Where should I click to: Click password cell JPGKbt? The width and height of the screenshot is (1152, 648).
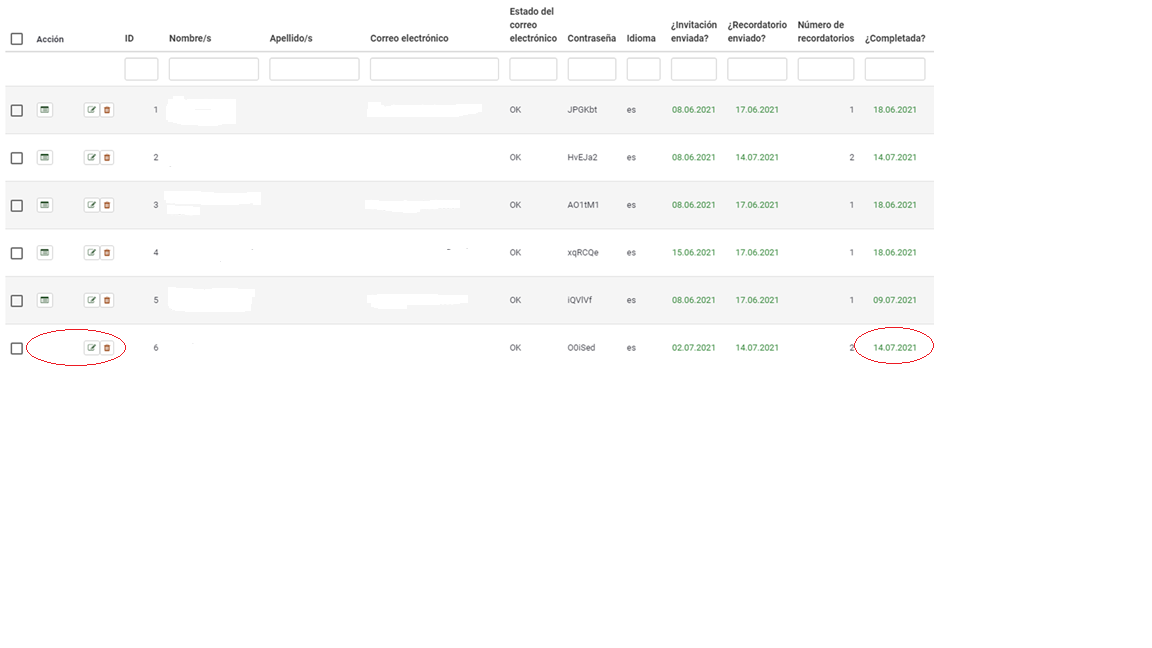click(582, 109)
